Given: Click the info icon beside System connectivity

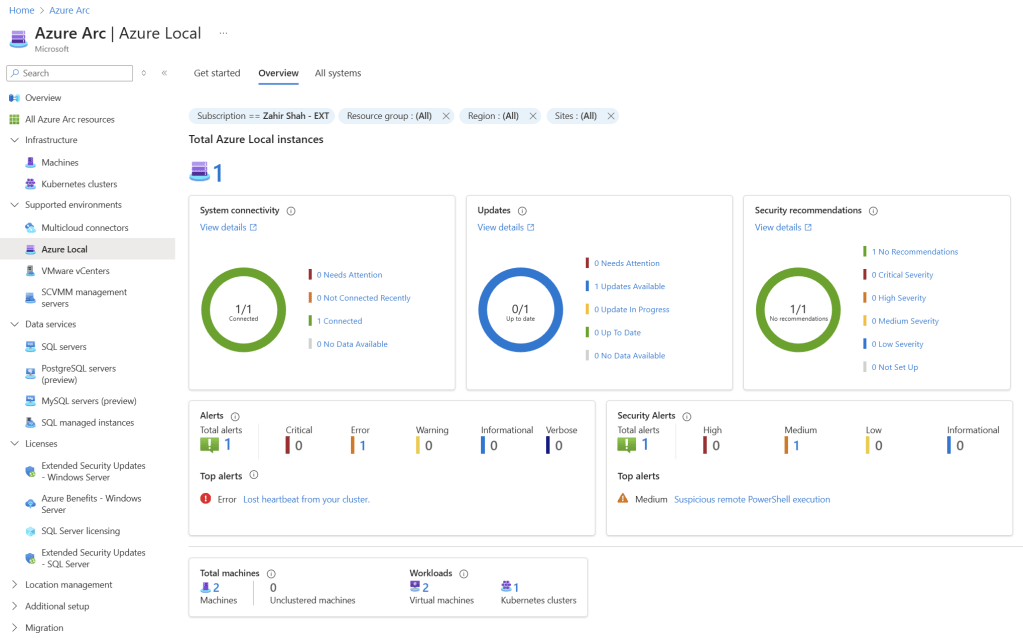Looking at the screenshot, I should point(291,211).
